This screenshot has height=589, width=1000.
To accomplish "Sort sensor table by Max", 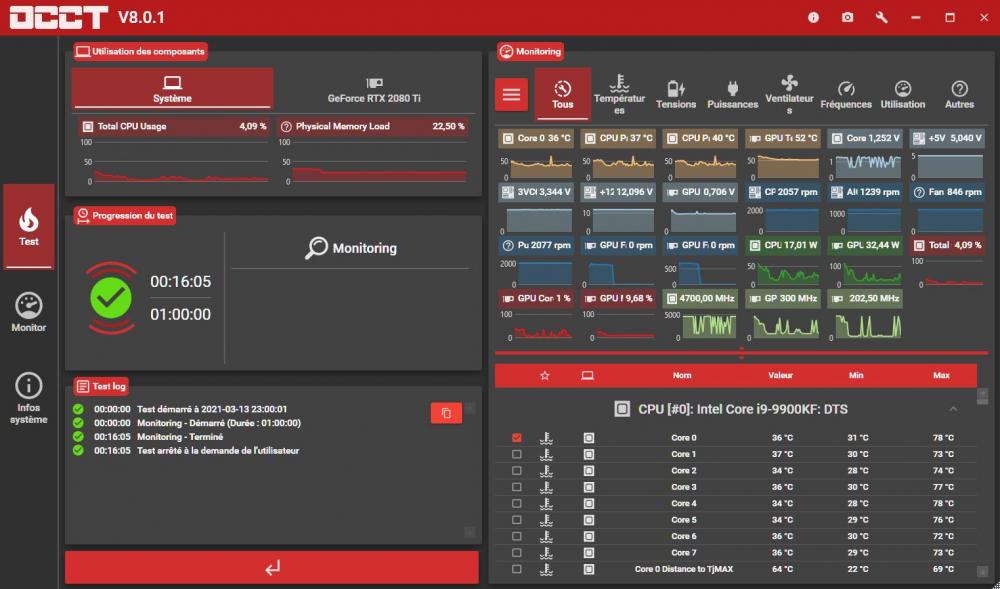I will pyautogui.click(x=941, y=375).
